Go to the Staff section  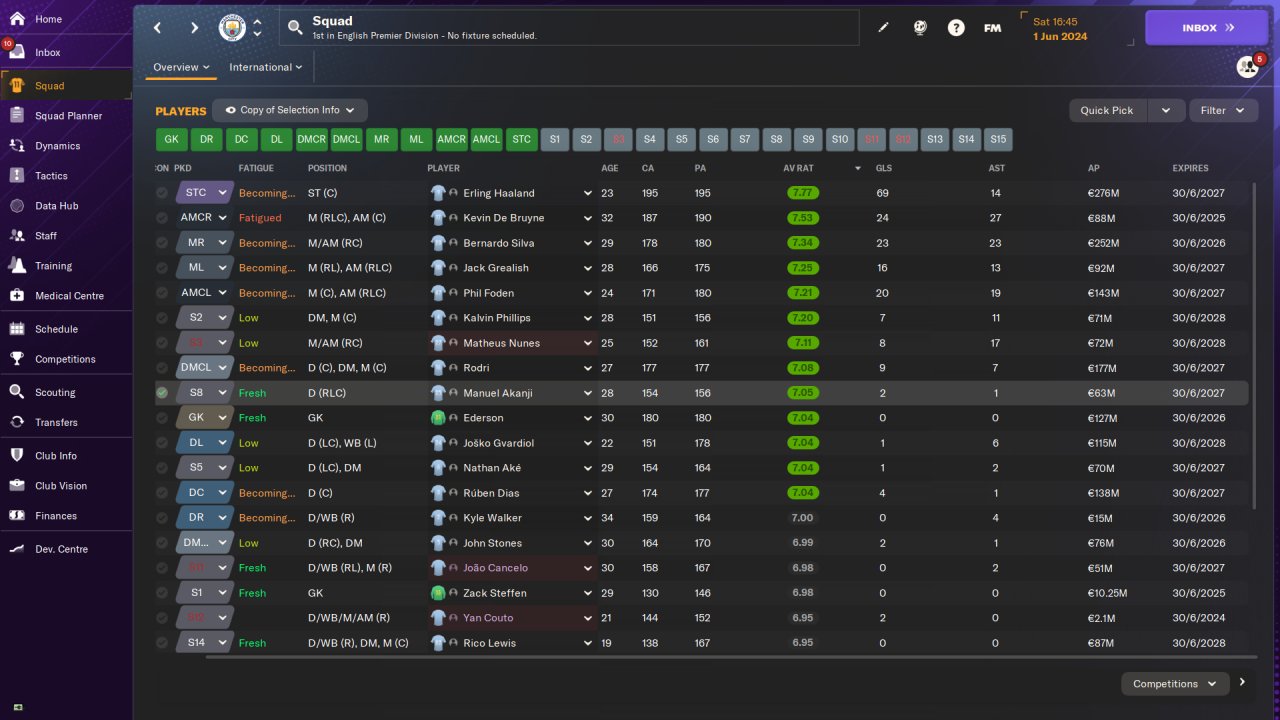tap(66, 236)
